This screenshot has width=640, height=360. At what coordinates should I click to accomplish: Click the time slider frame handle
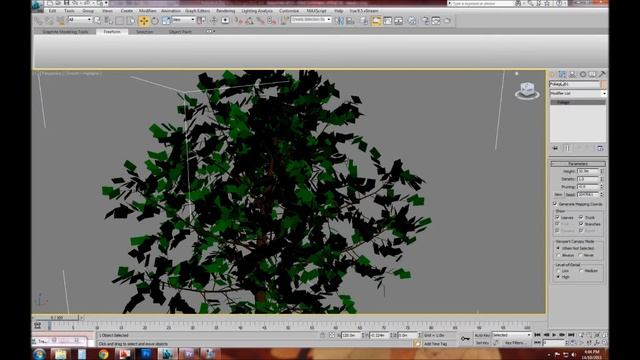coord(57,317)
